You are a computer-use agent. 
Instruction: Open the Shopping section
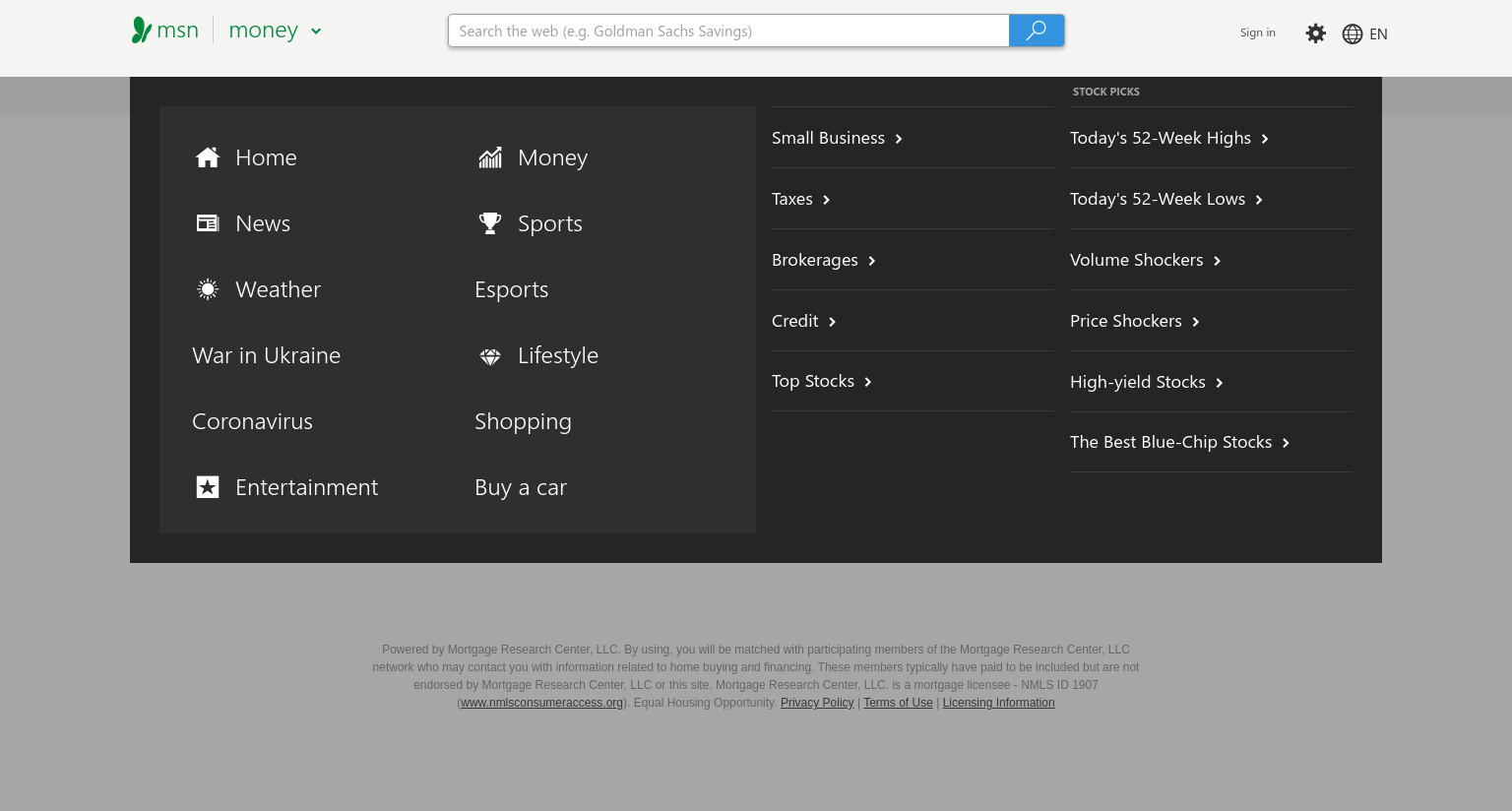[x=523, y=421]
